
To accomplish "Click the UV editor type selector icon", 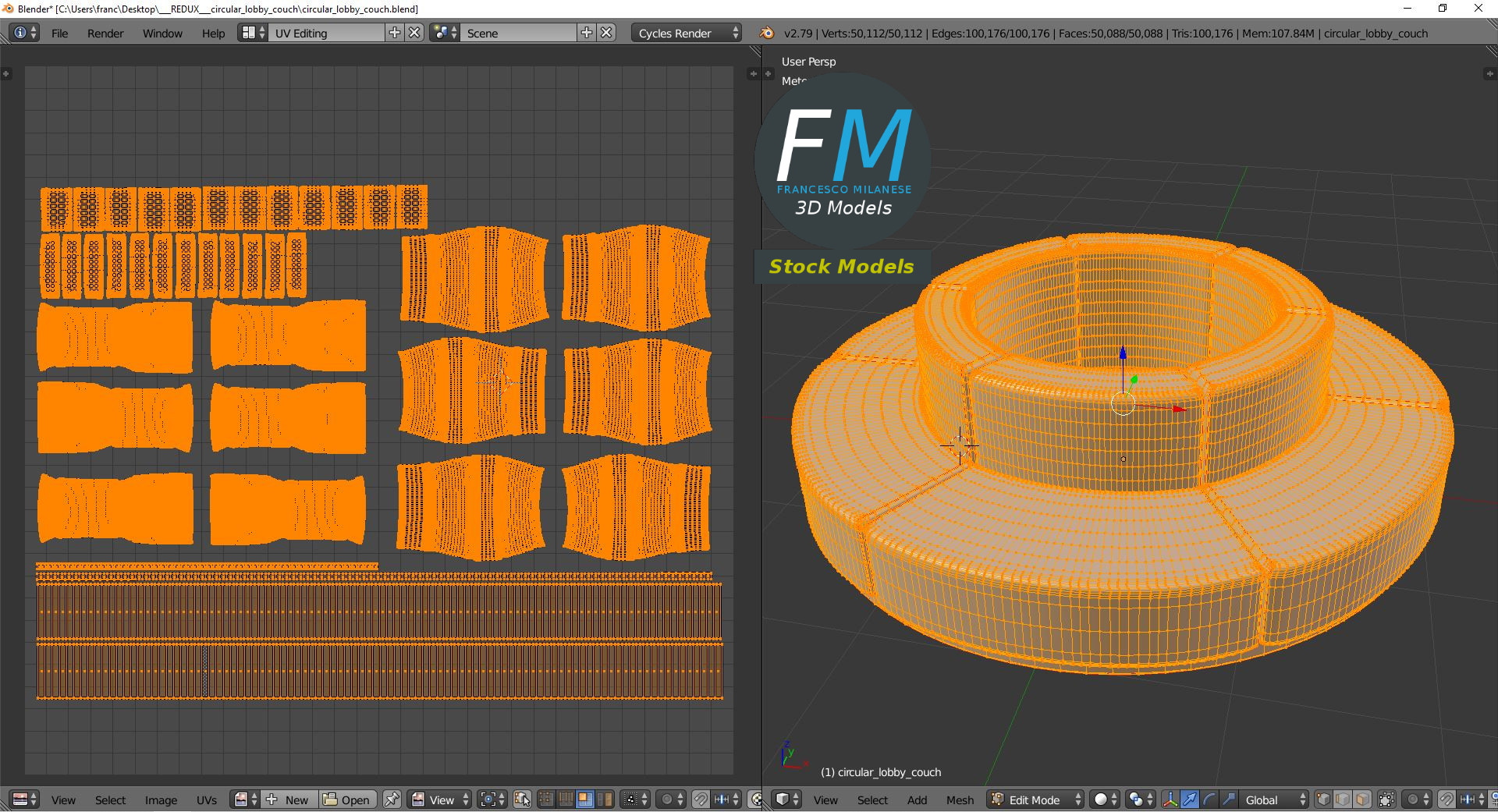I will click(22, 800).
